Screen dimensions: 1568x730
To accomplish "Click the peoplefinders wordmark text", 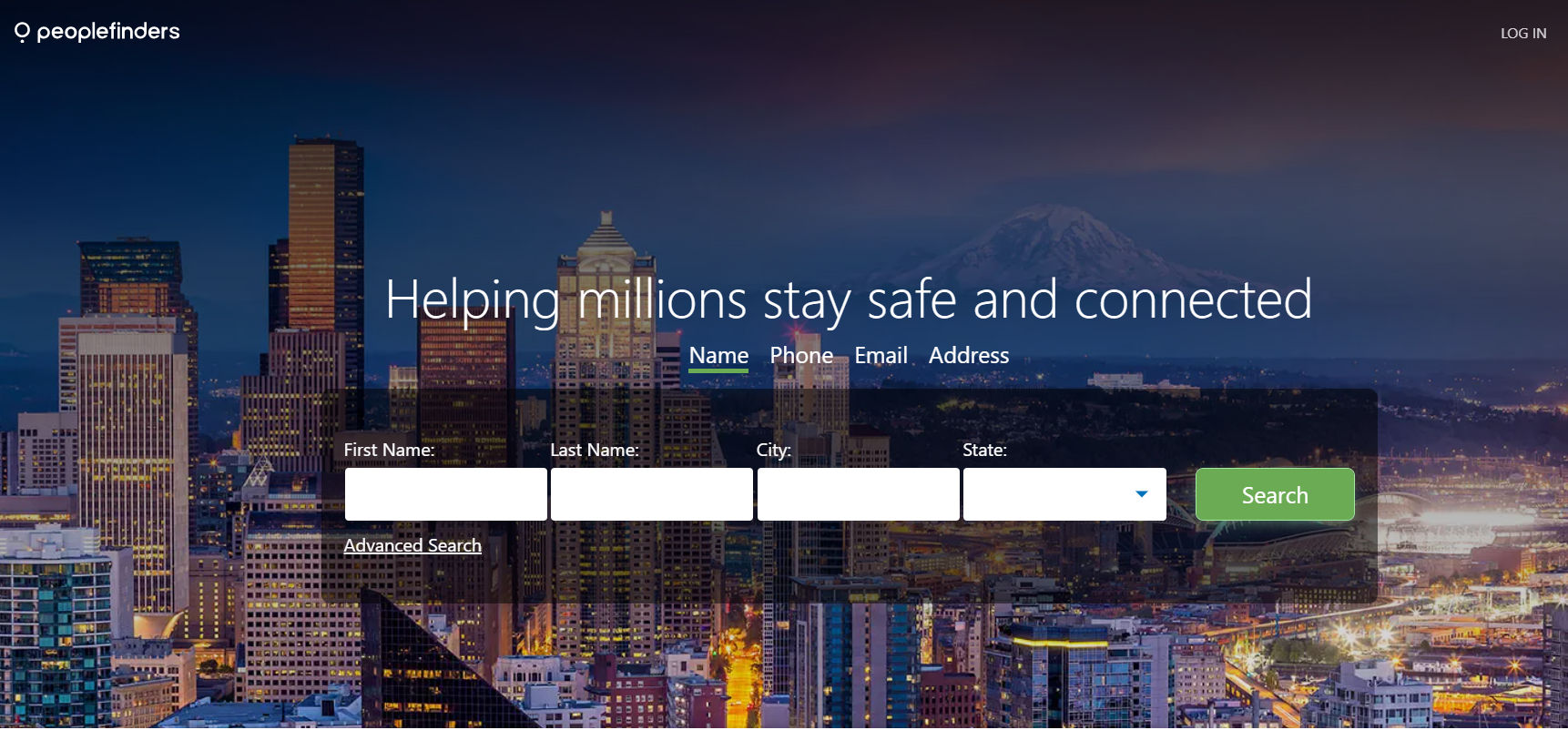I will (x=108, y=32).
